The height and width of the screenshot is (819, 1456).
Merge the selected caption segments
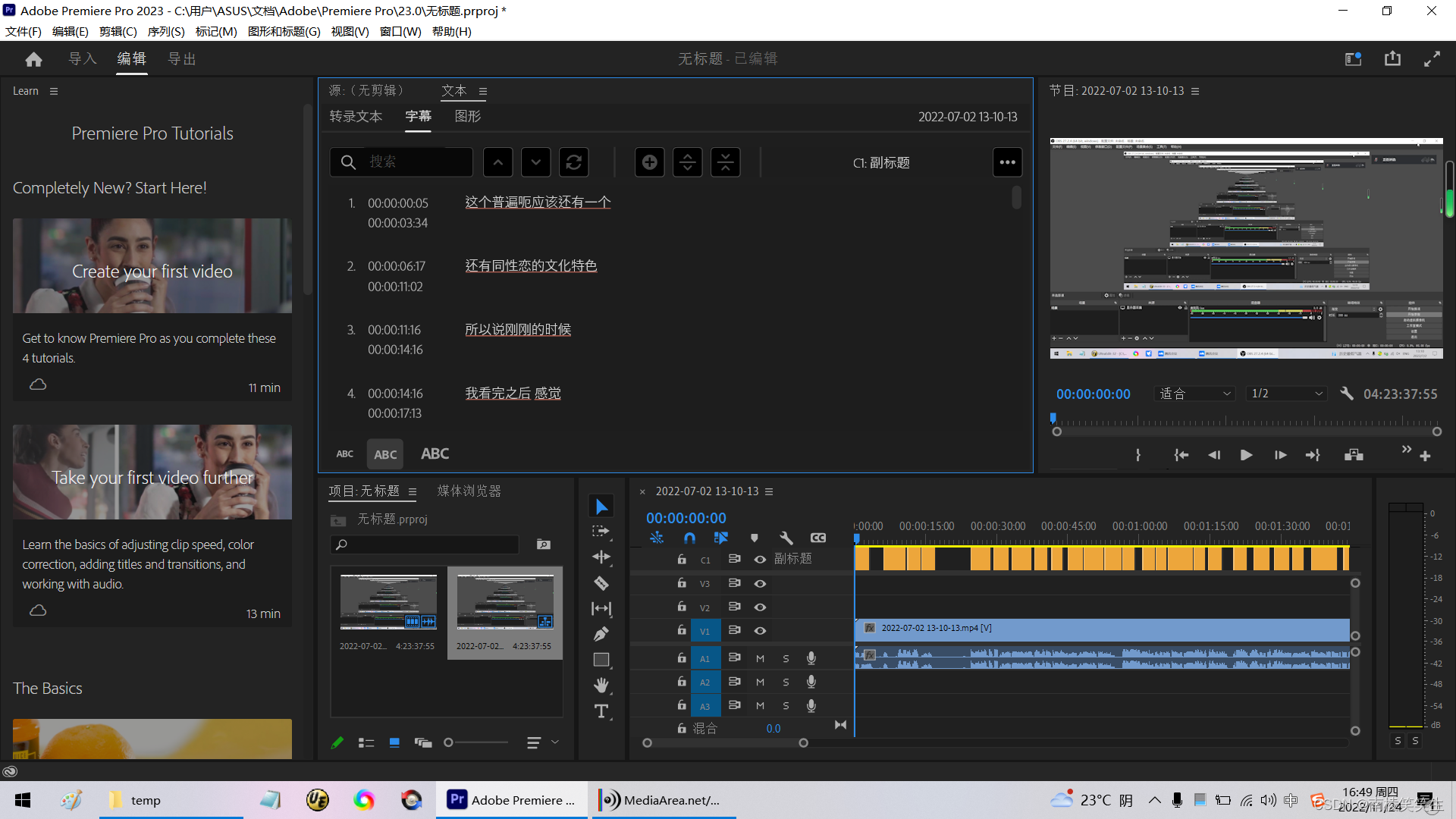pos(725,162)
